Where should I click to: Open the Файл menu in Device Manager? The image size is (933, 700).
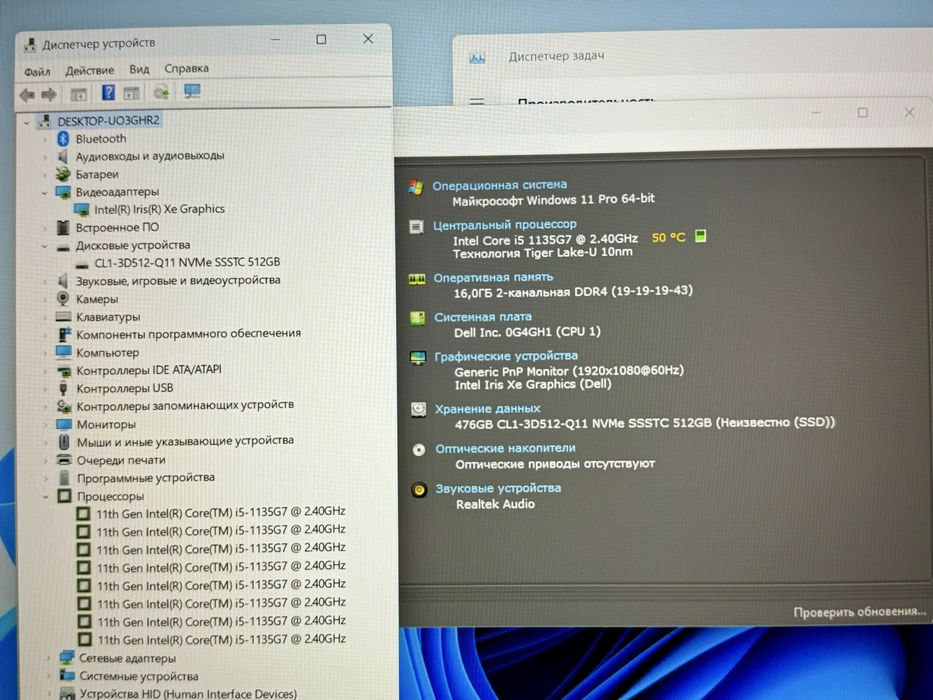point(37,71)
